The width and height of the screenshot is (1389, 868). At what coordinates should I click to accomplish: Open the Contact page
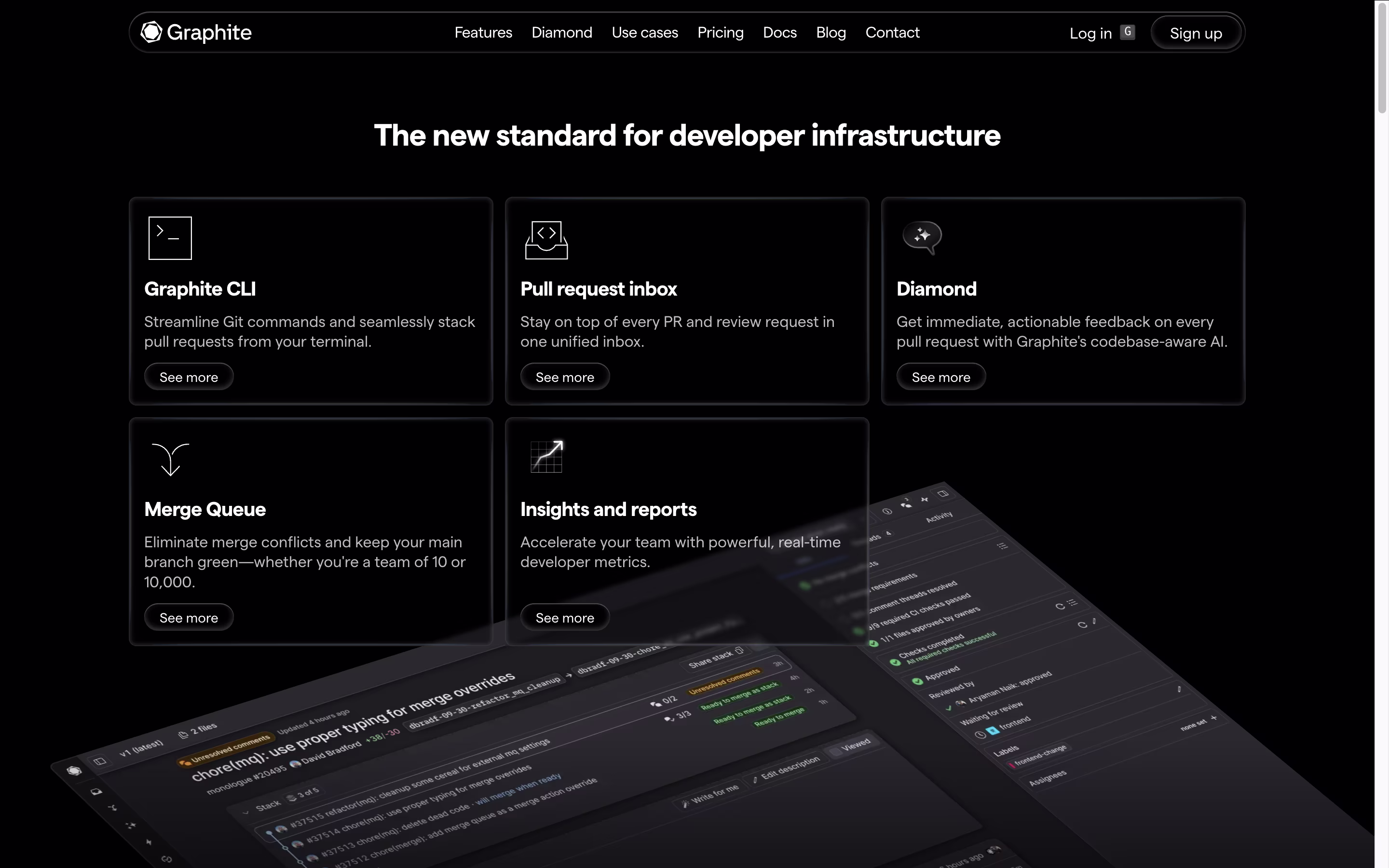pos(892,33)
